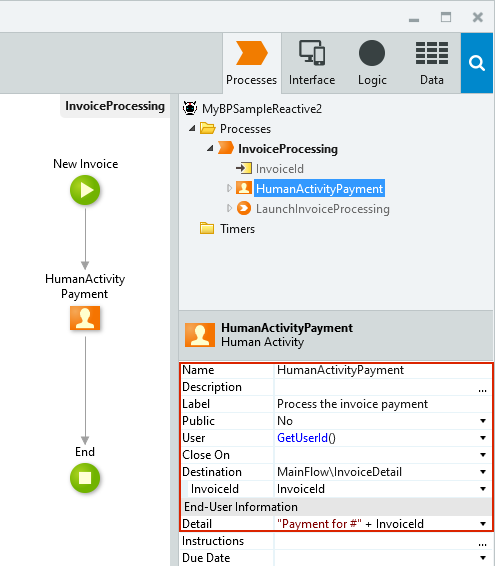Open the Public property dropdown
495x566 pixels.
coord(483,421)
